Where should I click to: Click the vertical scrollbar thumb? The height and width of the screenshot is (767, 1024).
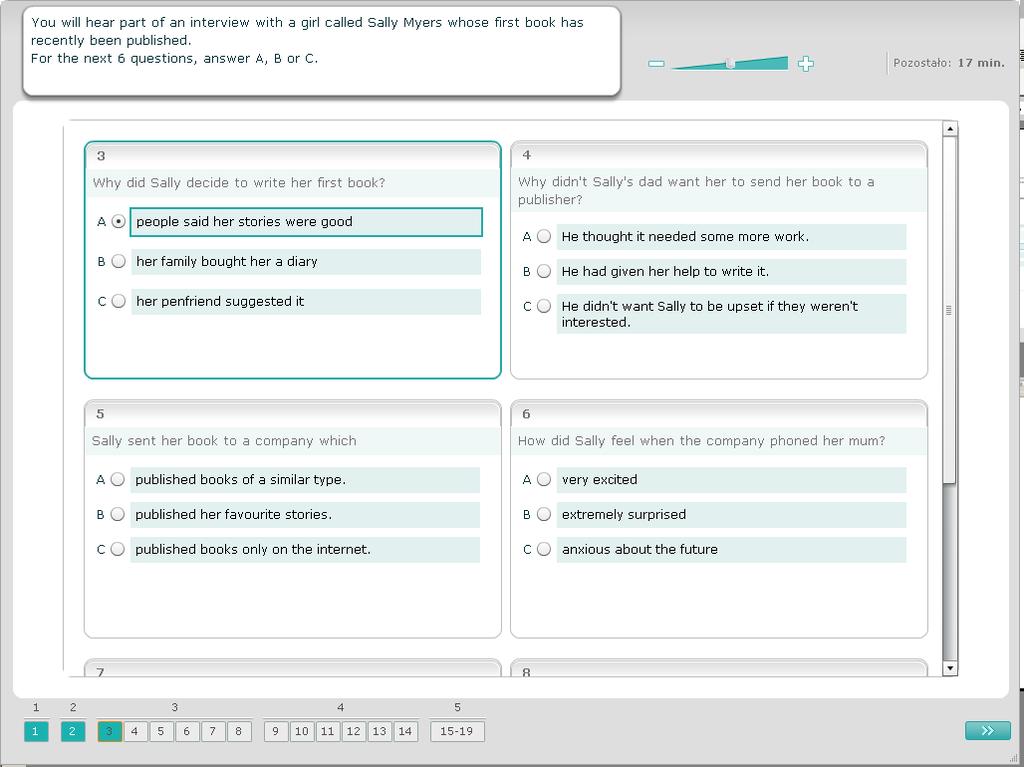pyautogui.click(x=950, y=310)
